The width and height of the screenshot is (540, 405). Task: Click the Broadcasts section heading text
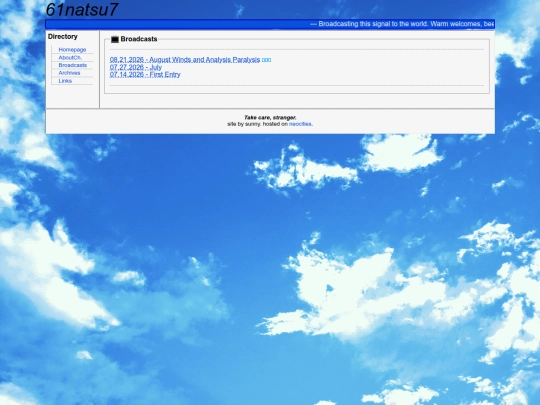[139, 39]
